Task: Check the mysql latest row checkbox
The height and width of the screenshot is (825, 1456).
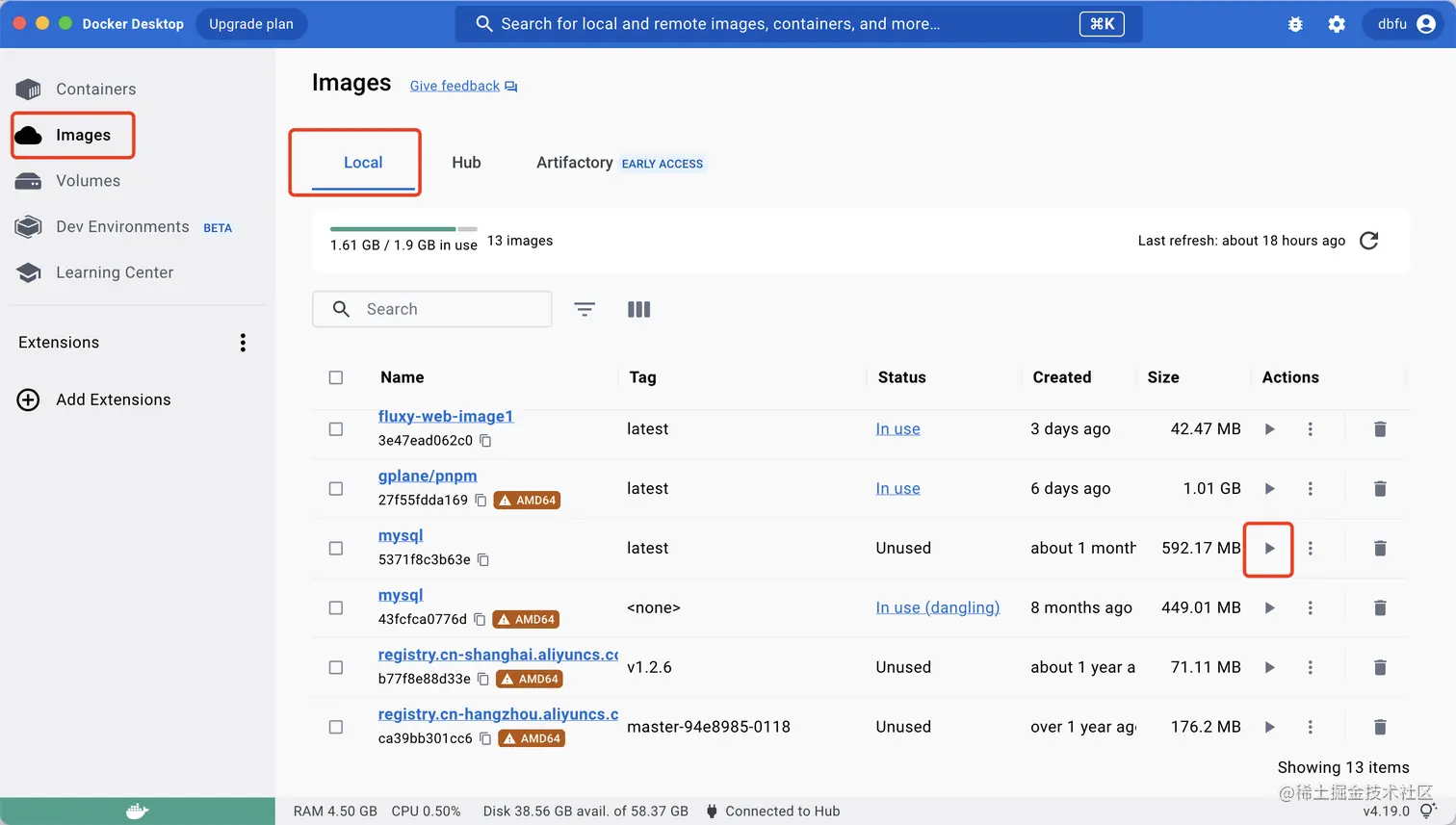Action: click(336, 549)
